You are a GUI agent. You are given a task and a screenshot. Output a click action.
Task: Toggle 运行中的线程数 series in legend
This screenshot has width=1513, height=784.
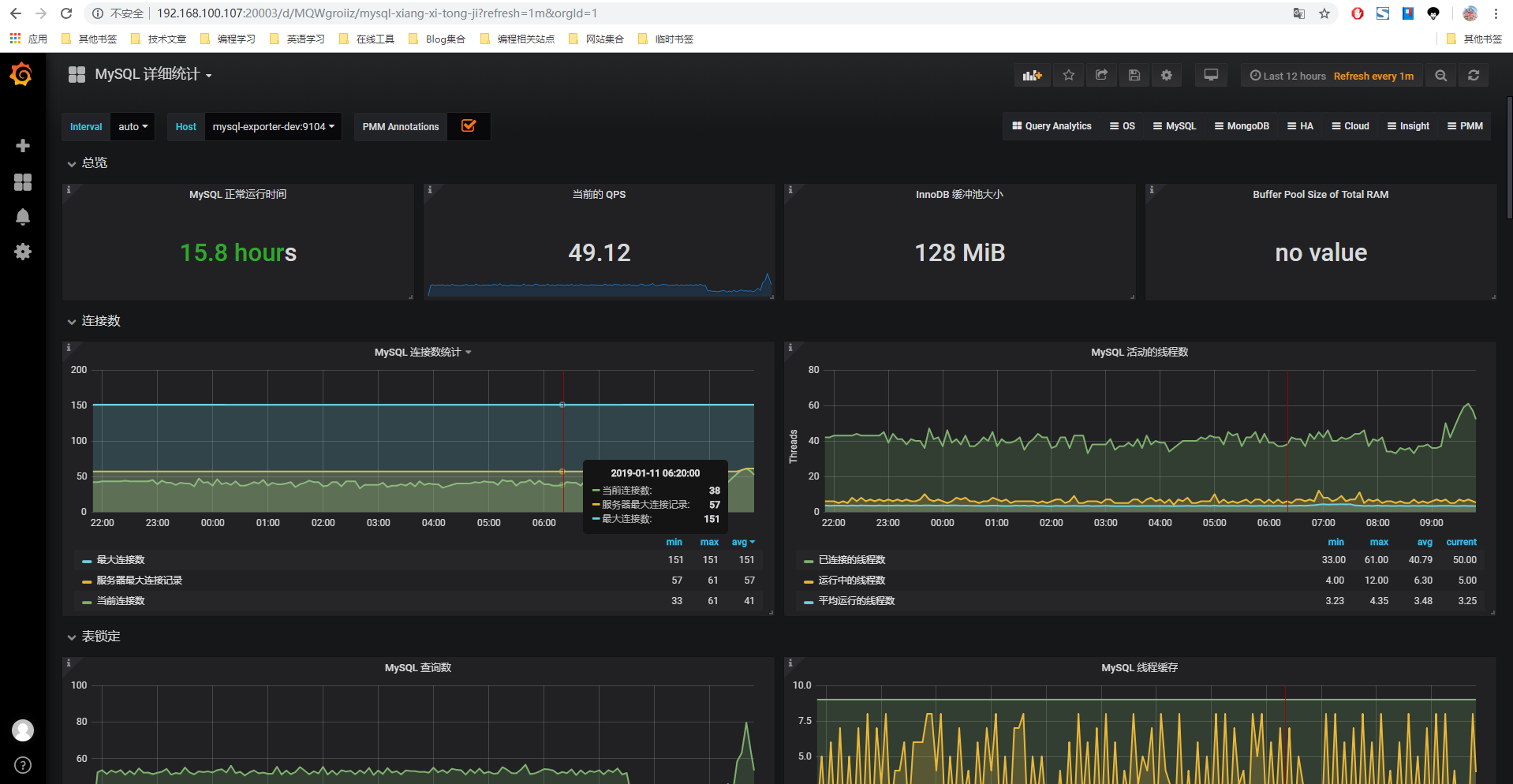pos(852,581)
